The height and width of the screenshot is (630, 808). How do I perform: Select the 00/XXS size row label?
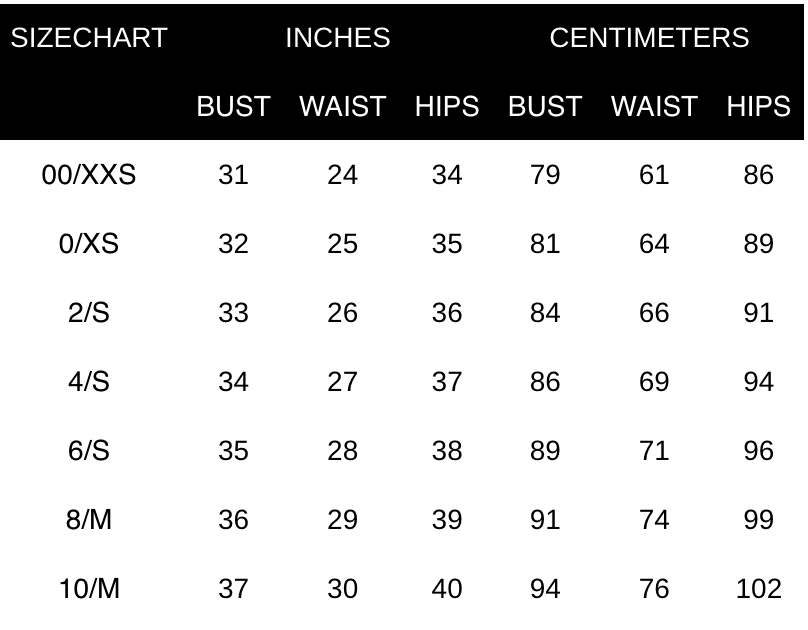(x=89, y=175)
